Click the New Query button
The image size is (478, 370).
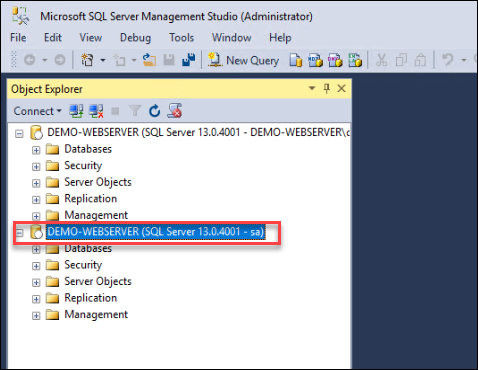point(243,60)
